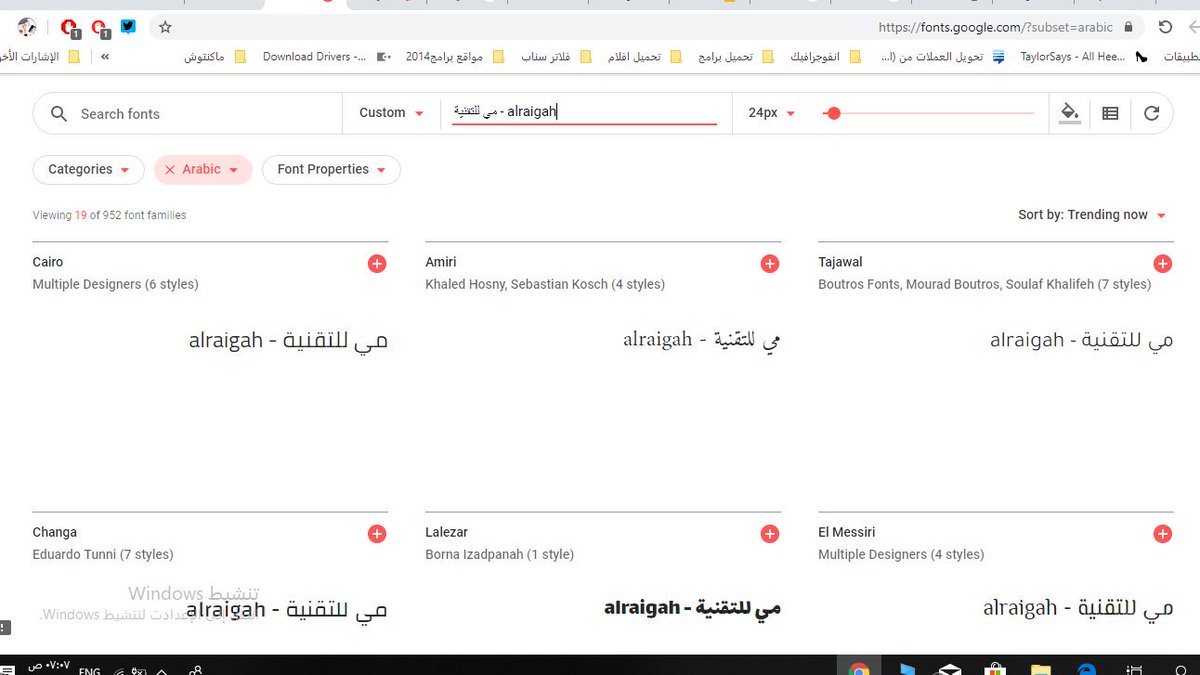
Task: Open the Sort by Trending now dropdown
Action: (x=1092, y=215)
